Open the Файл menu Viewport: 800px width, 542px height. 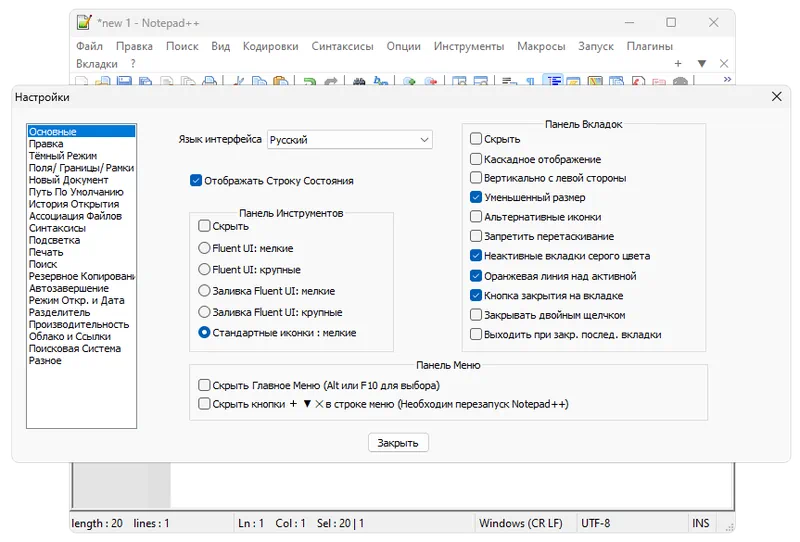coord(89,46)
